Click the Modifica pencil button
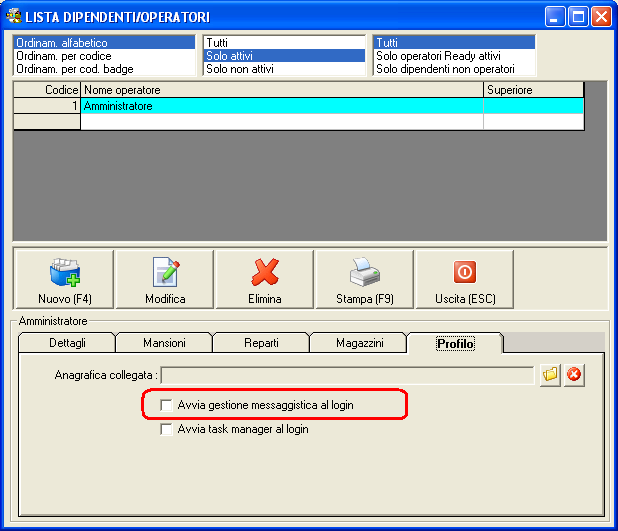 coord(165,279)
